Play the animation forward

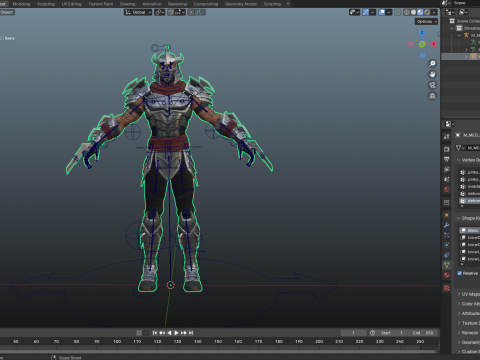[176, 333]
